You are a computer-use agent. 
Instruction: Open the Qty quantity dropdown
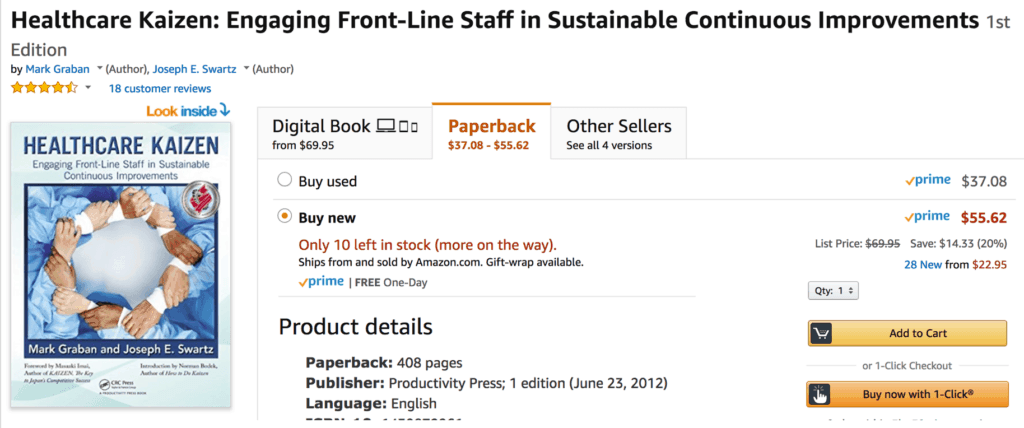[833, 291]
